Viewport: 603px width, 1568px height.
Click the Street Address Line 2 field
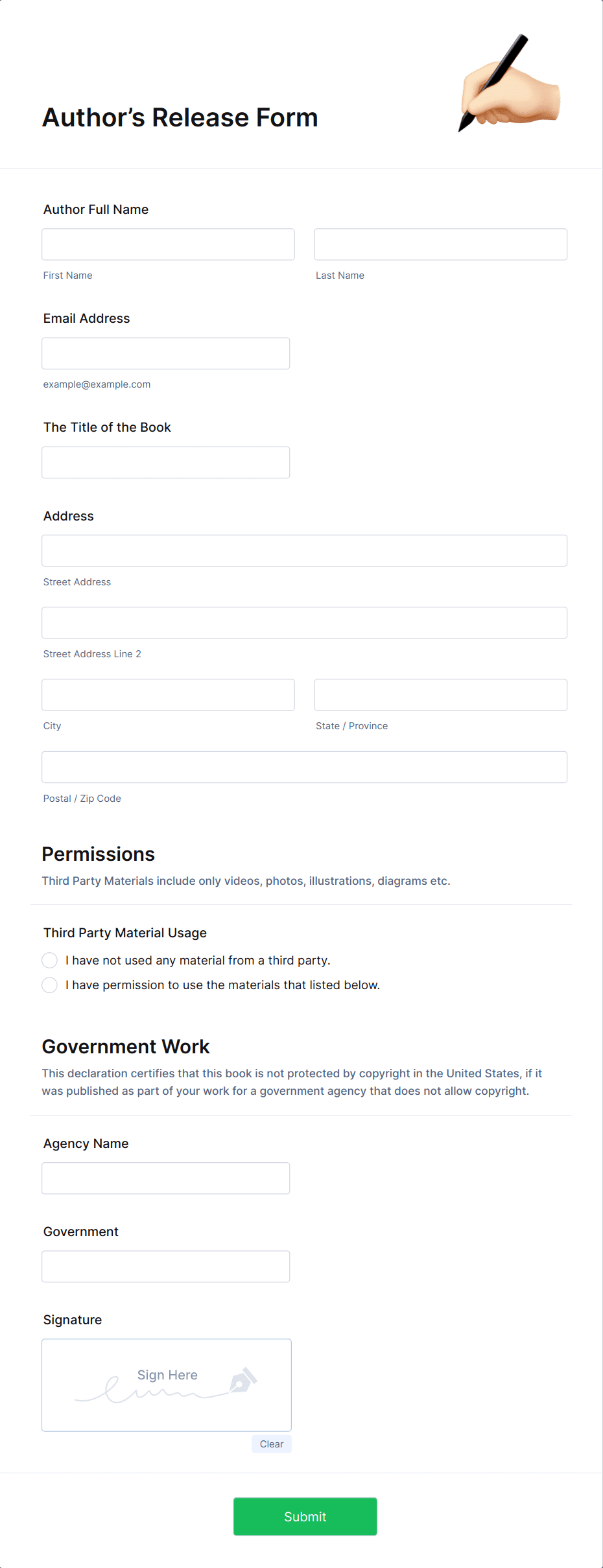pos(304,622)
